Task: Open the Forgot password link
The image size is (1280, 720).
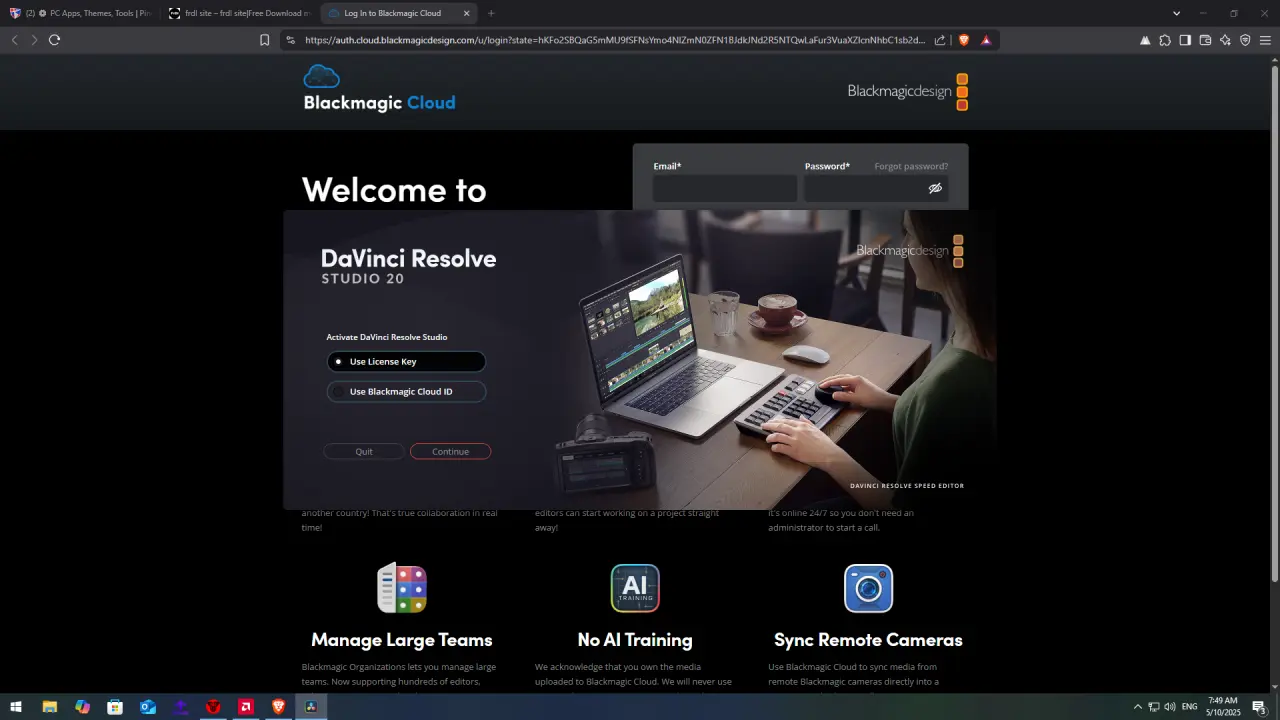Action: [911, 166]
